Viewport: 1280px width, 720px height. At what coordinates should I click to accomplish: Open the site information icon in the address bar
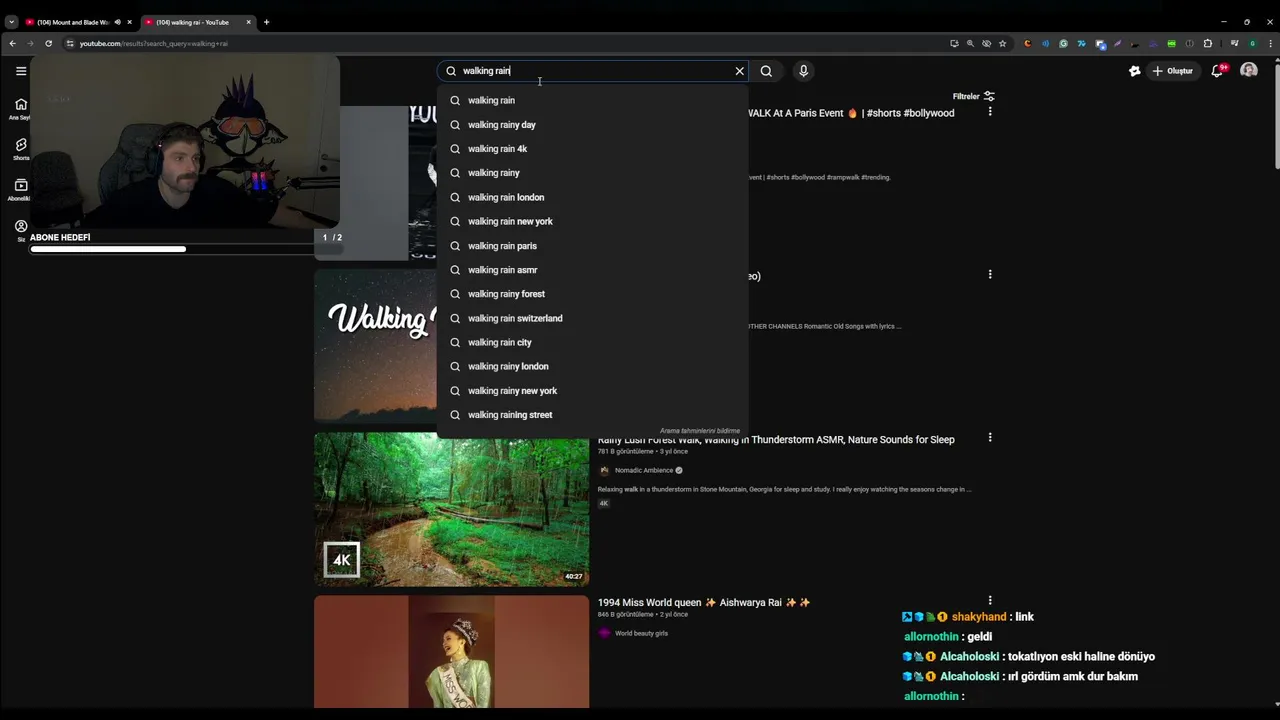70,43
